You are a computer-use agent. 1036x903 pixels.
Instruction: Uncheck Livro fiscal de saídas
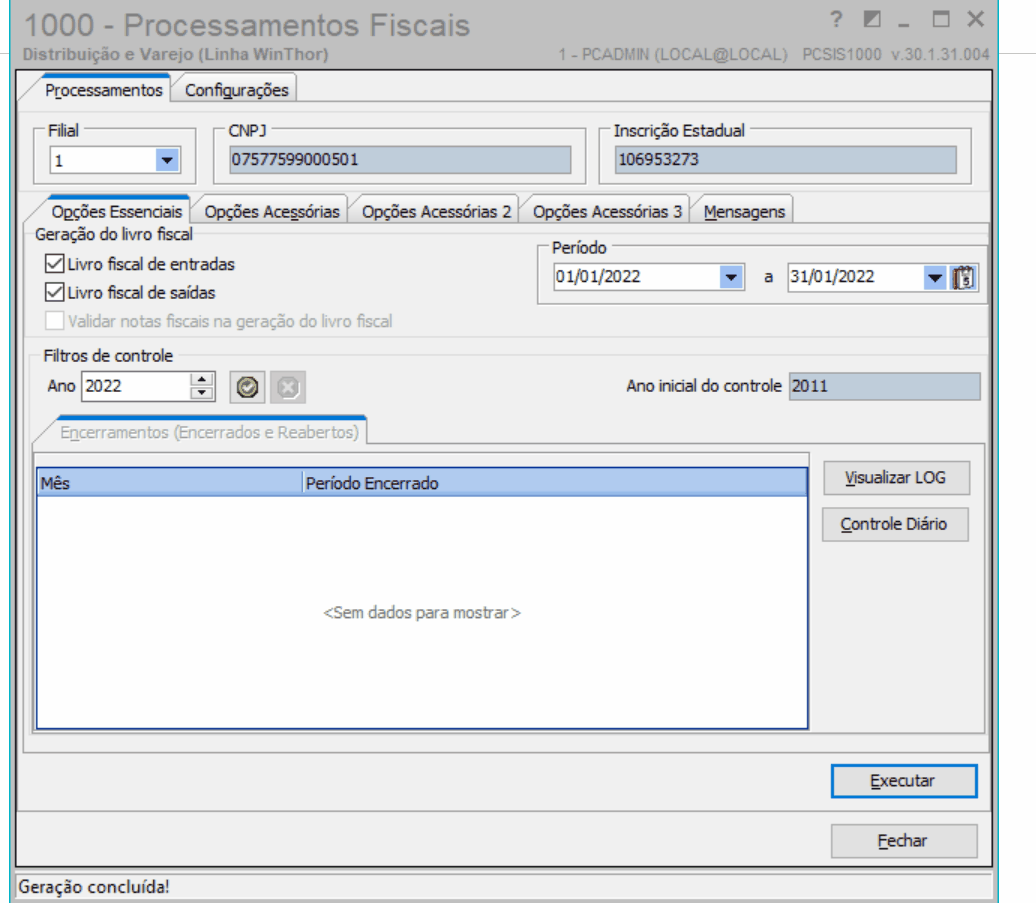click(x=55, y=293)
